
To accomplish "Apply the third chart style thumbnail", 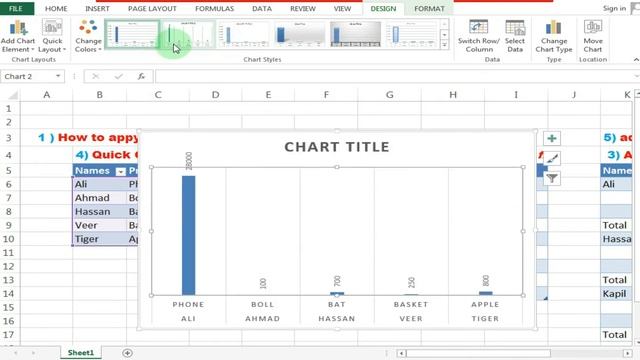I will (244, 34).
